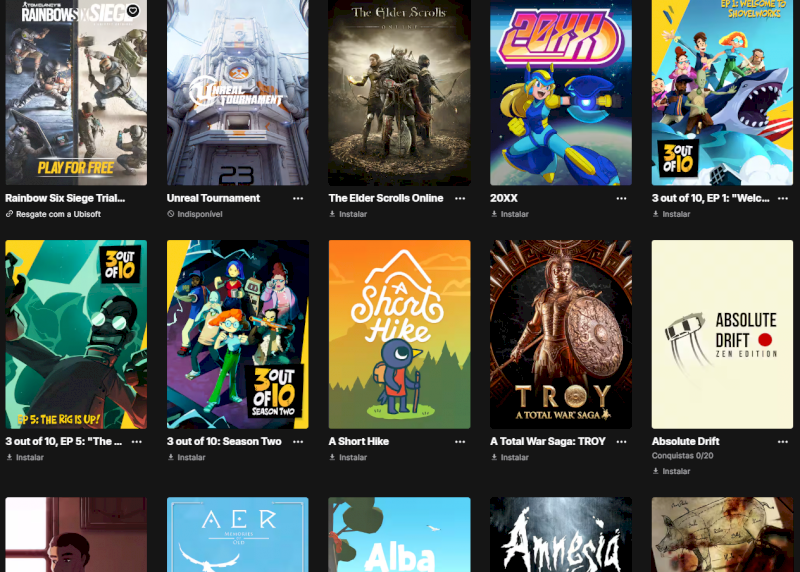This screenshot has height=572, width=800.
Task: Open the 20XX cover art
Action: coord(561,92)
